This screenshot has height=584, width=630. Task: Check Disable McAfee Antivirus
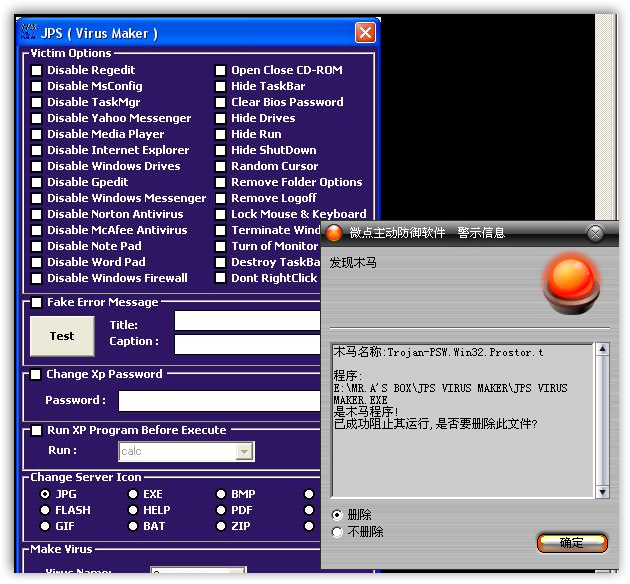[37, 230]
